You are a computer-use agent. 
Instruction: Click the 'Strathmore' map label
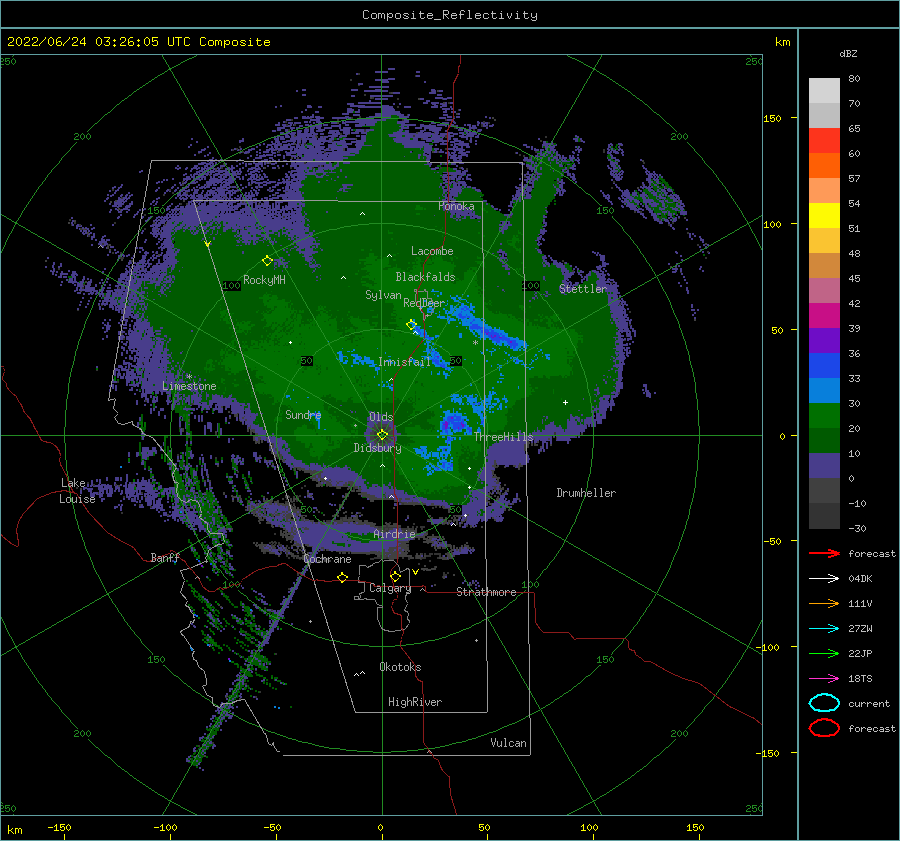[x=486, y=592]
